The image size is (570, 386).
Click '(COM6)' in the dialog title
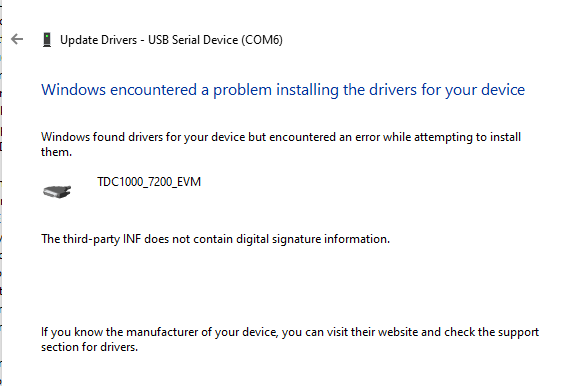coord(262,40)
